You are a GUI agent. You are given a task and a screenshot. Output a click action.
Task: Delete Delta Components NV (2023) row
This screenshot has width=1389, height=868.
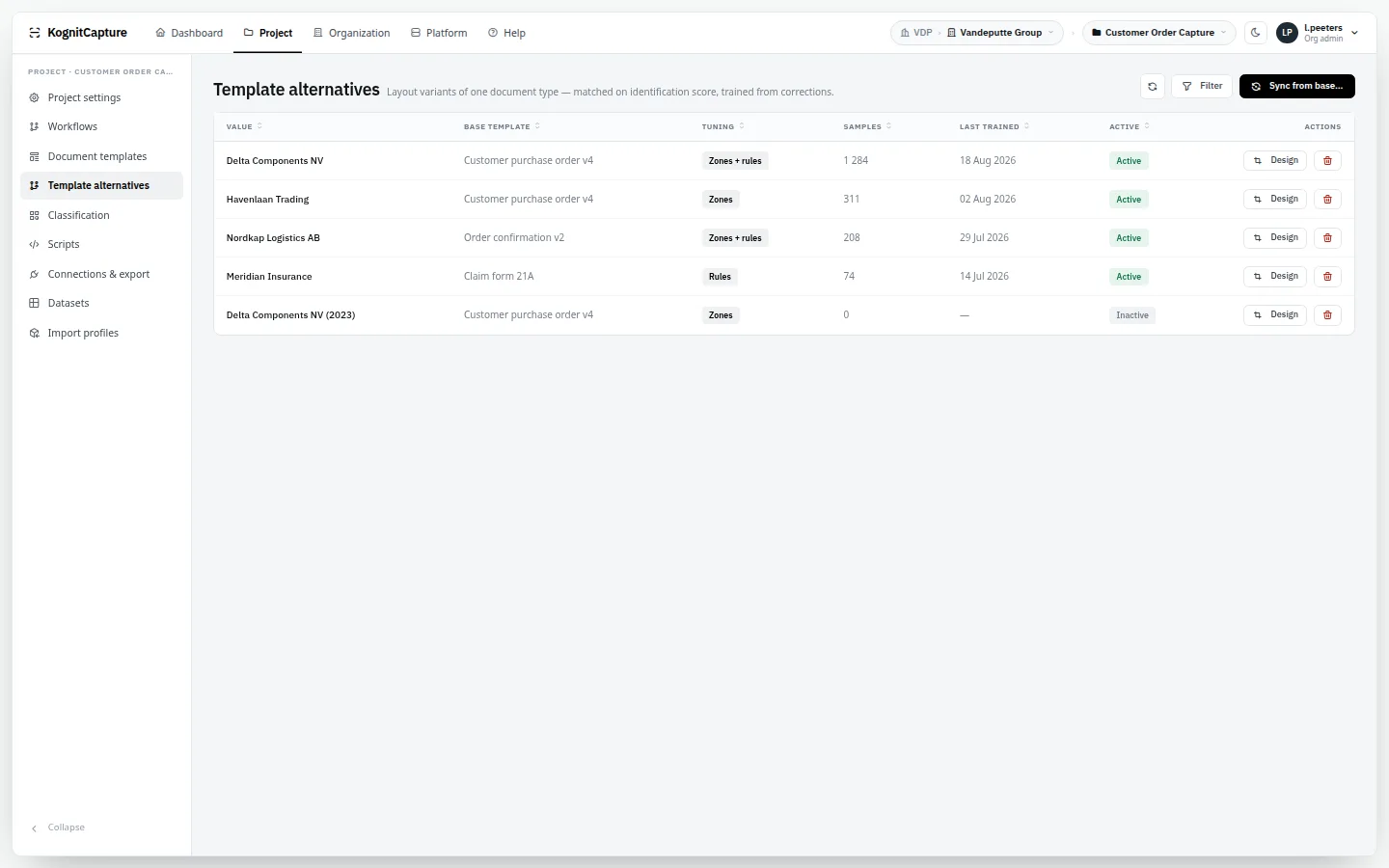[1327, 315]
